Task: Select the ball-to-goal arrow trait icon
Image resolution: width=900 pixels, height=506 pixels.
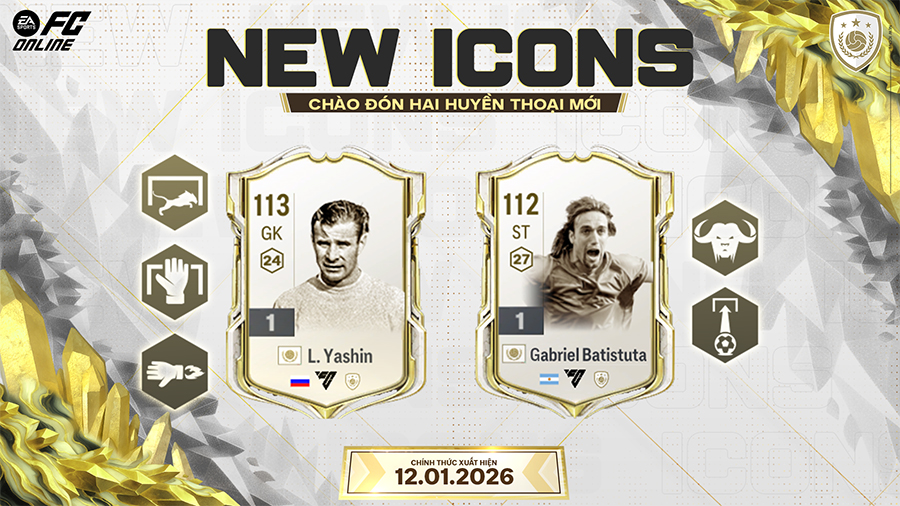Action: pos(725,325)
